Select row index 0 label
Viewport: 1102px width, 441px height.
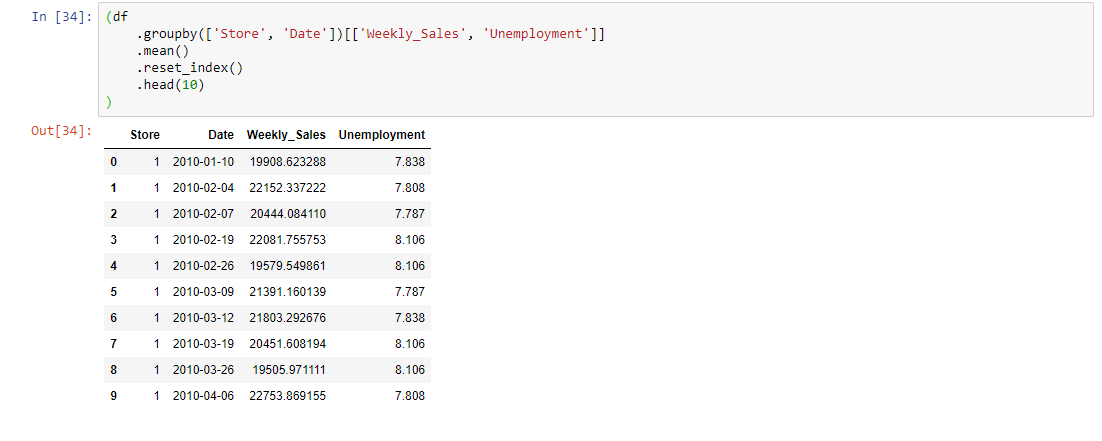click(x=114, y=162)
